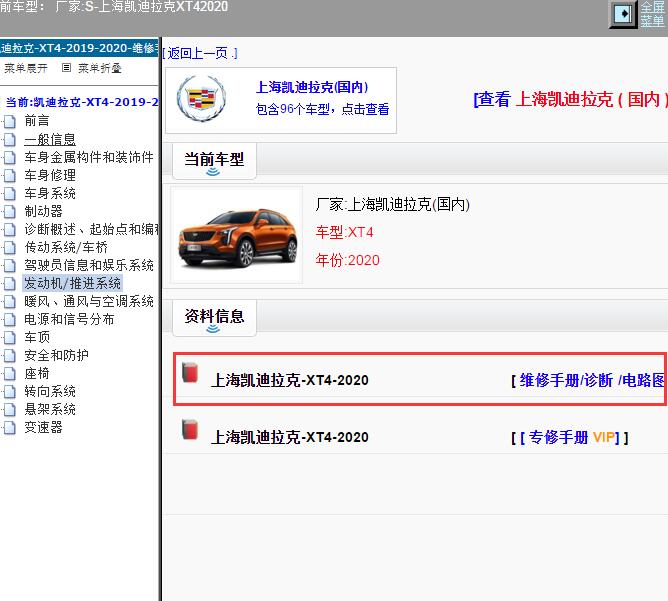This screenshot has width=668, height=601.
Task: Click the orange XT4 car thumbnail
Action: pos(237,236)
